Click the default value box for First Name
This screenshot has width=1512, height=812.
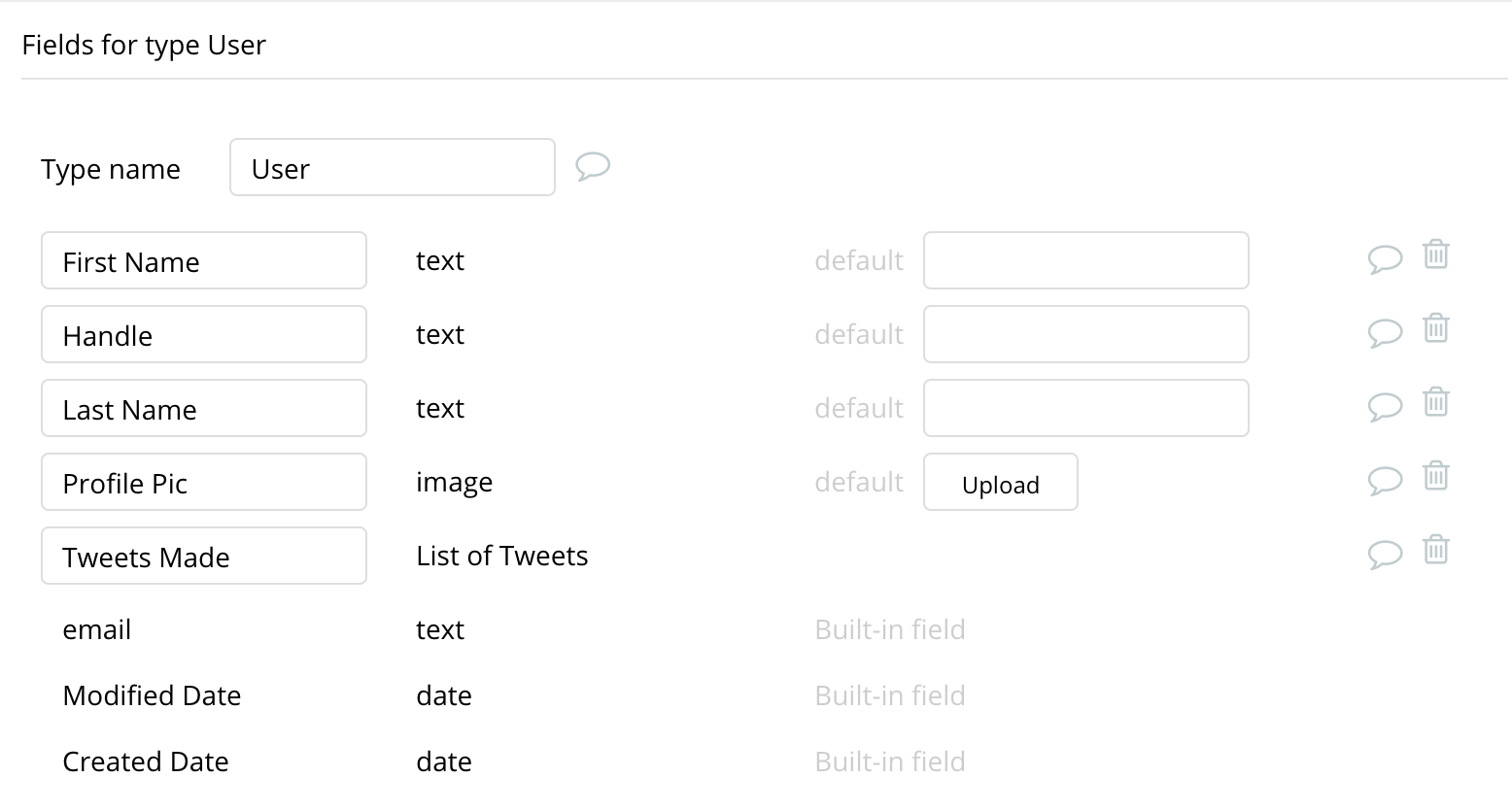1085,260
